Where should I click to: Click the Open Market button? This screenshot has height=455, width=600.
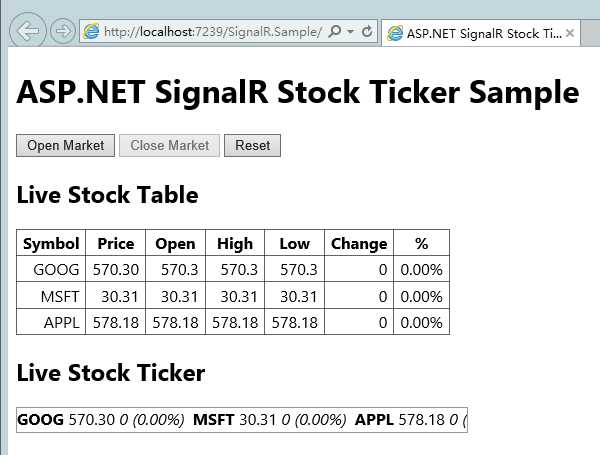pyautogui.click(x=65, y=145)
